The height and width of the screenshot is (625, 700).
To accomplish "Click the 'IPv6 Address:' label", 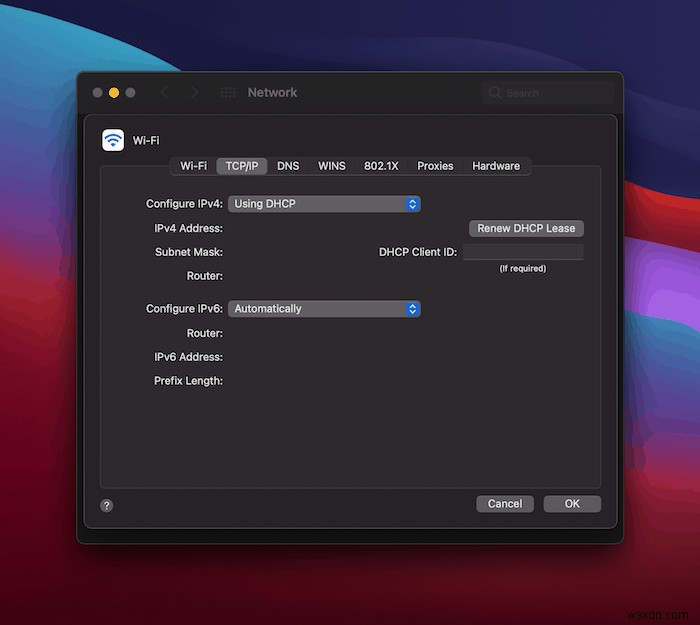I will 188,357.
